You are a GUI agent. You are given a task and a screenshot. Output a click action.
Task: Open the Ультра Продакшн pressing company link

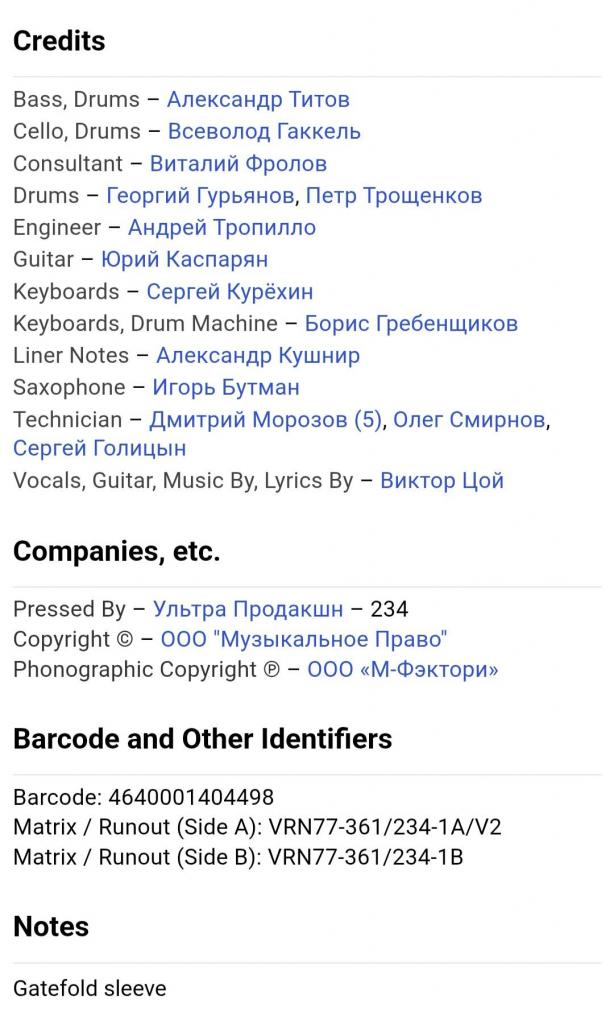[248, 609]
